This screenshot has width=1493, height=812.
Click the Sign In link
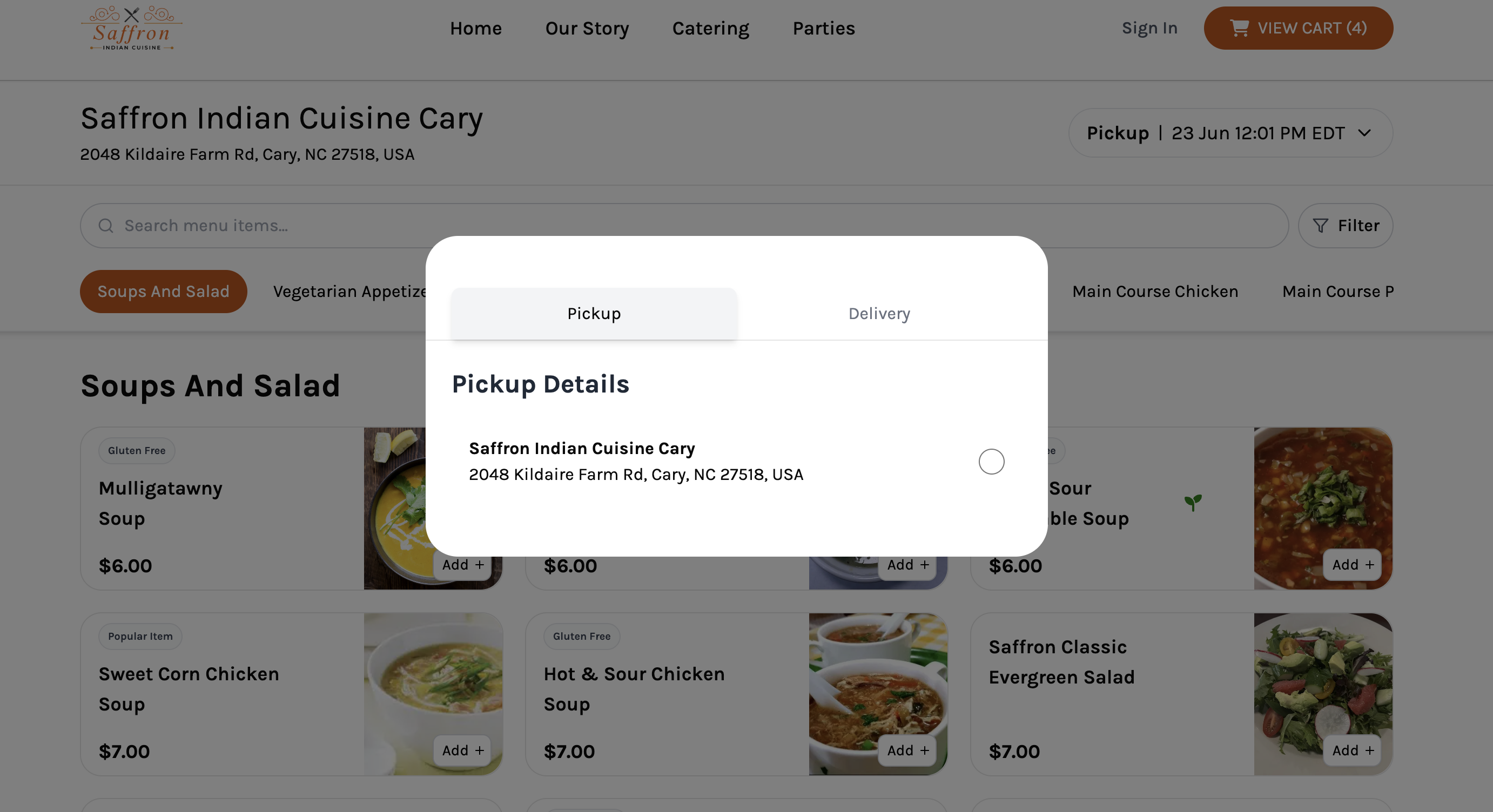point(1149,28)
